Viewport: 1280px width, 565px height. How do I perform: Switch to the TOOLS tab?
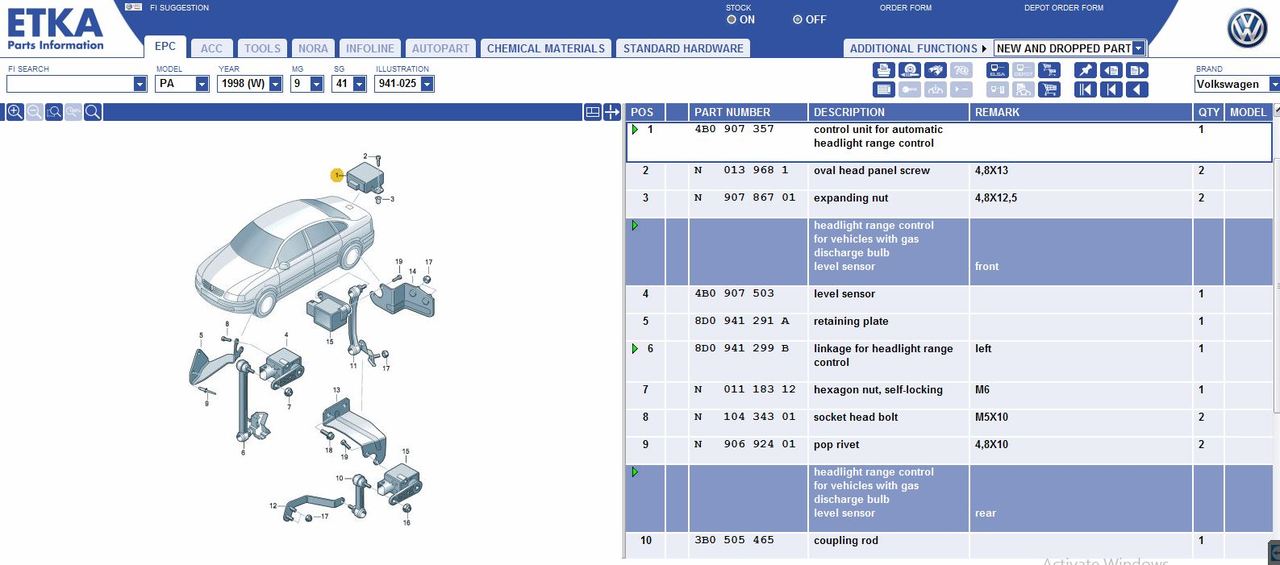263,48
